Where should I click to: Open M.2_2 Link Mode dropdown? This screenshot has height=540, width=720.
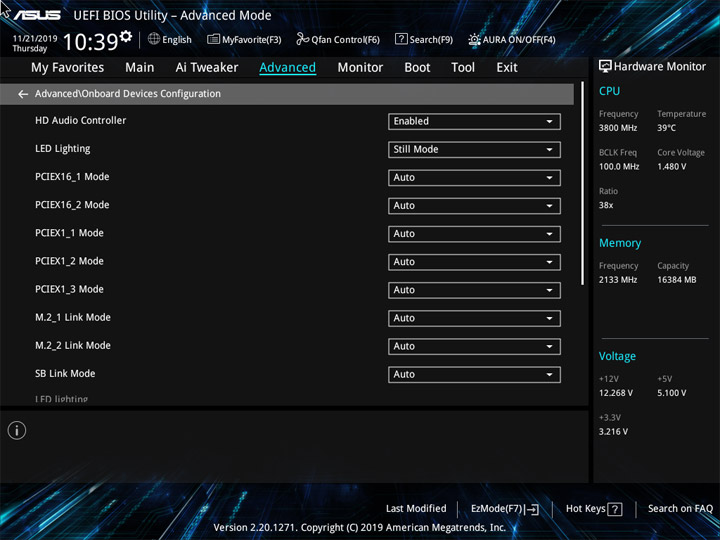pyautogui.click(x=474, y=347)
